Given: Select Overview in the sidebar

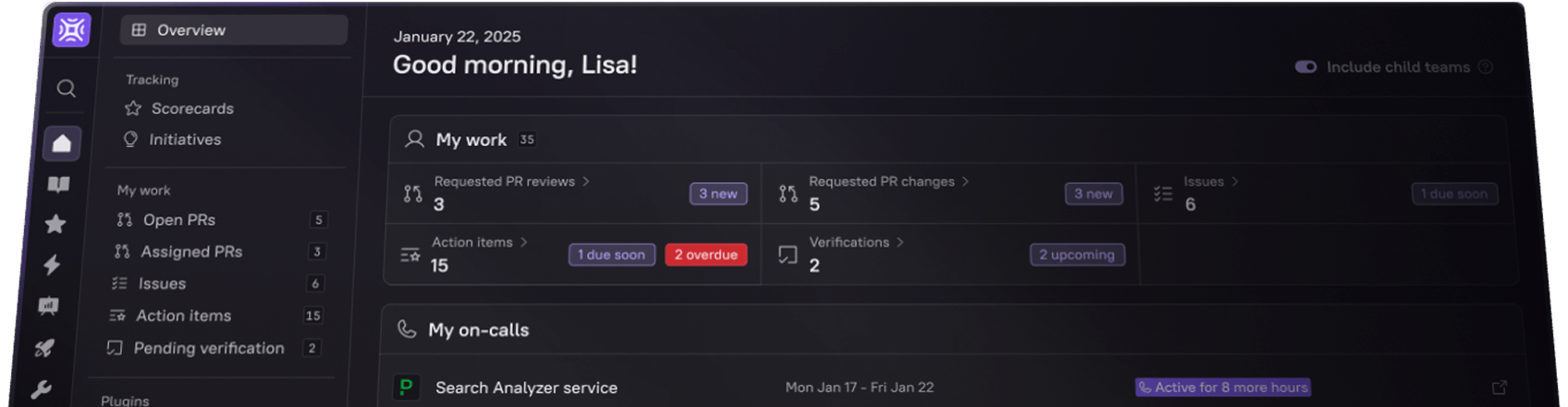Looking at the screenshot, I should 233,30.
